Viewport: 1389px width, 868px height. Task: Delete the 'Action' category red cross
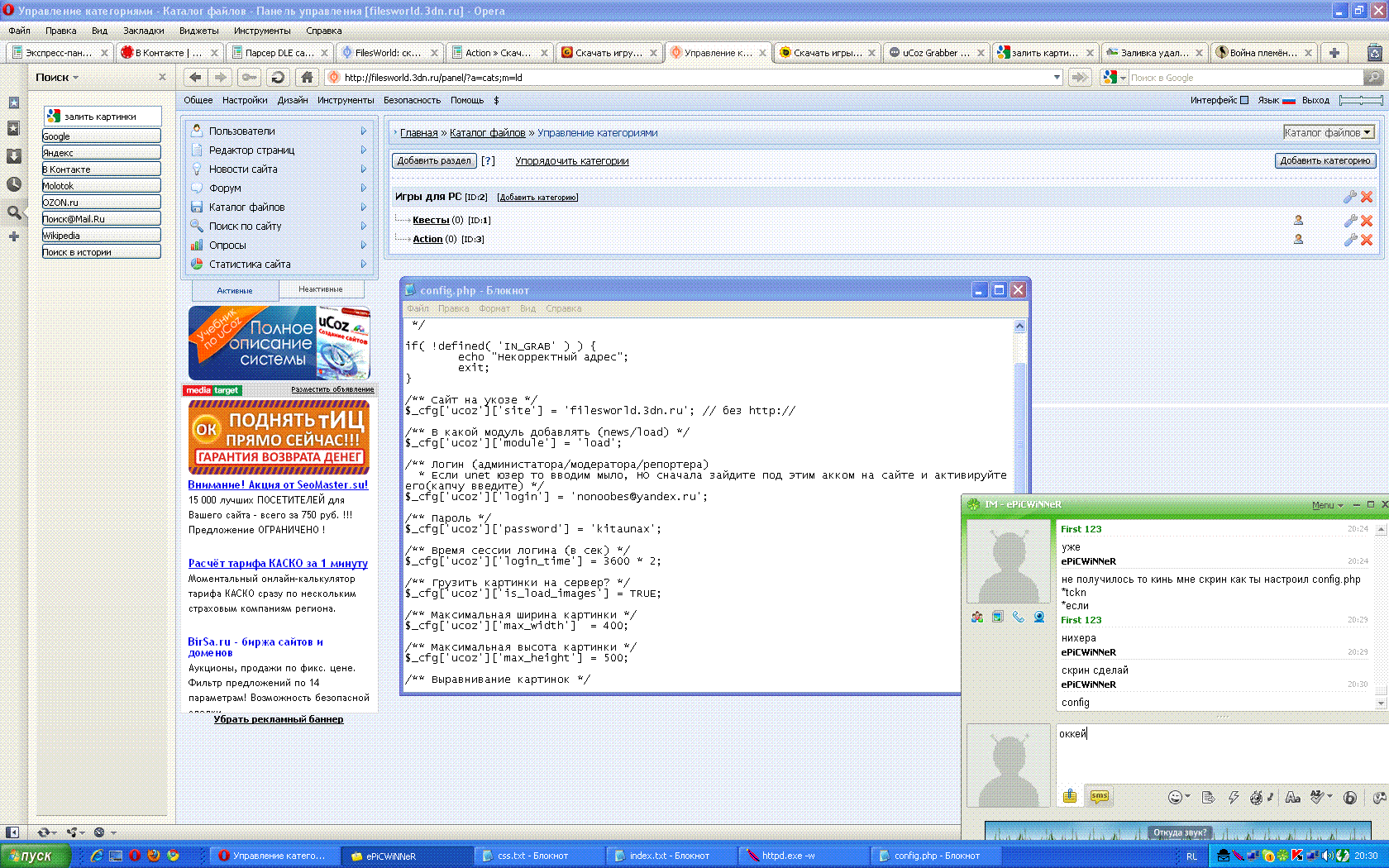(1367, 240)
